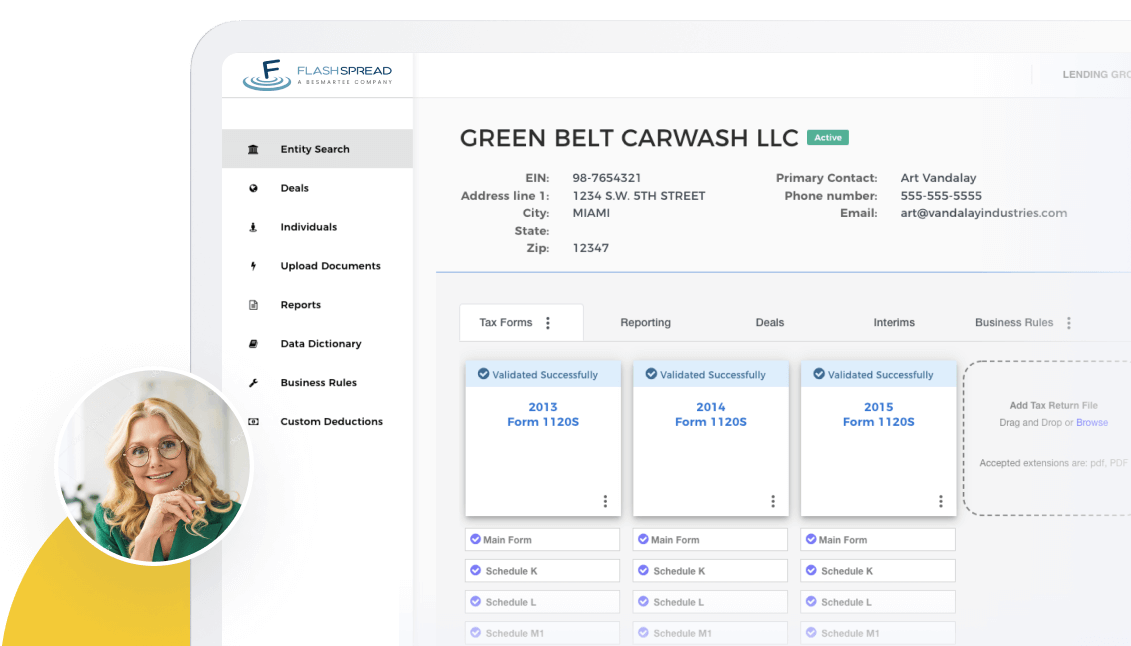Toggle Schedule M1 check under 2015

tap(811, 632)
